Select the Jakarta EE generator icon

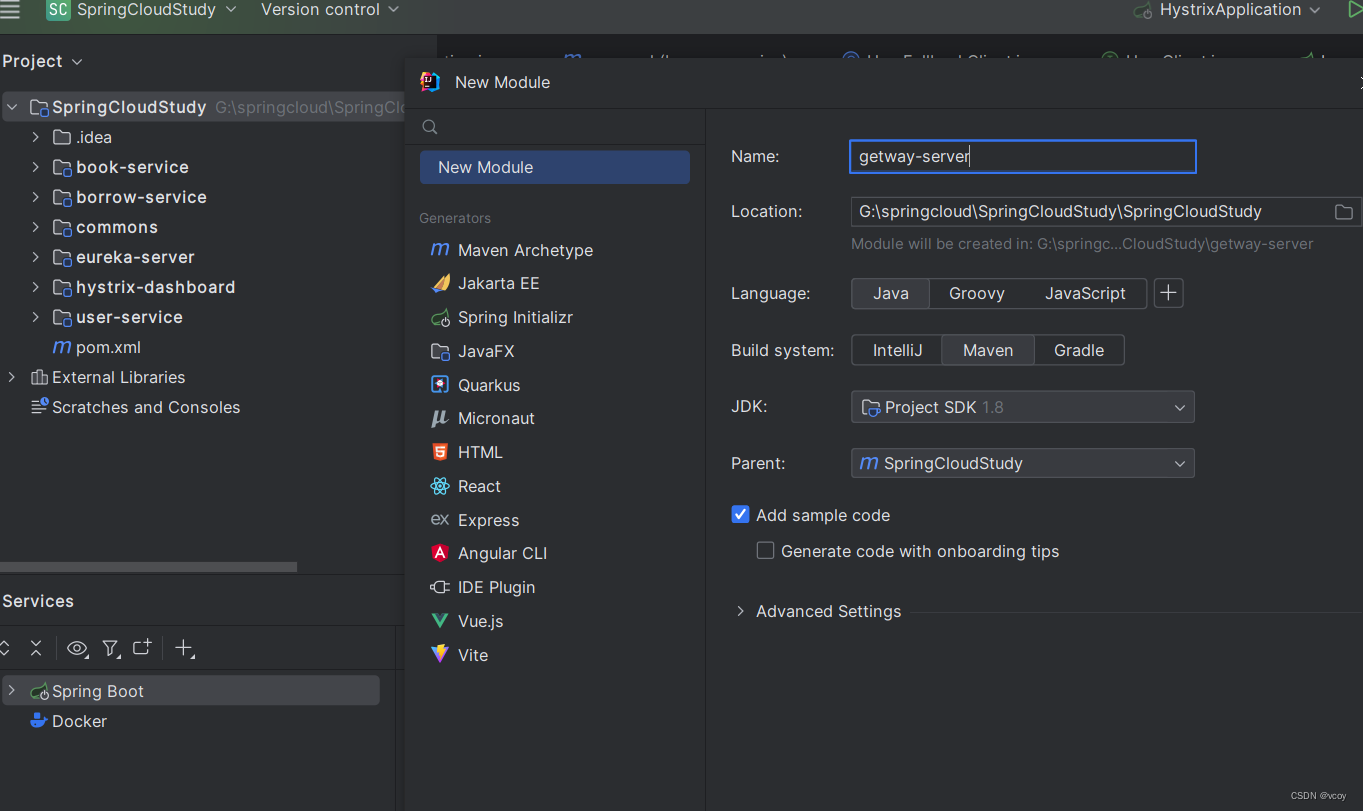(440, 284)
